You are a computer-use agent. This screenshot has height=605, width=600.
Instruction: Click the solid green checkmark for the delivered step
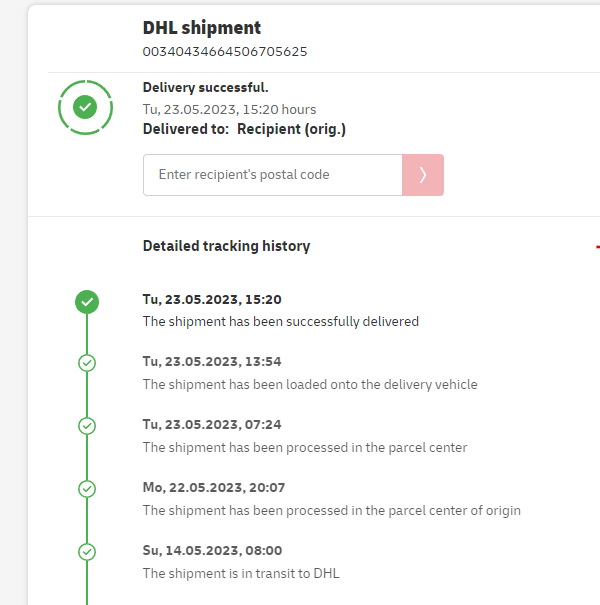[x=87, y=301]
